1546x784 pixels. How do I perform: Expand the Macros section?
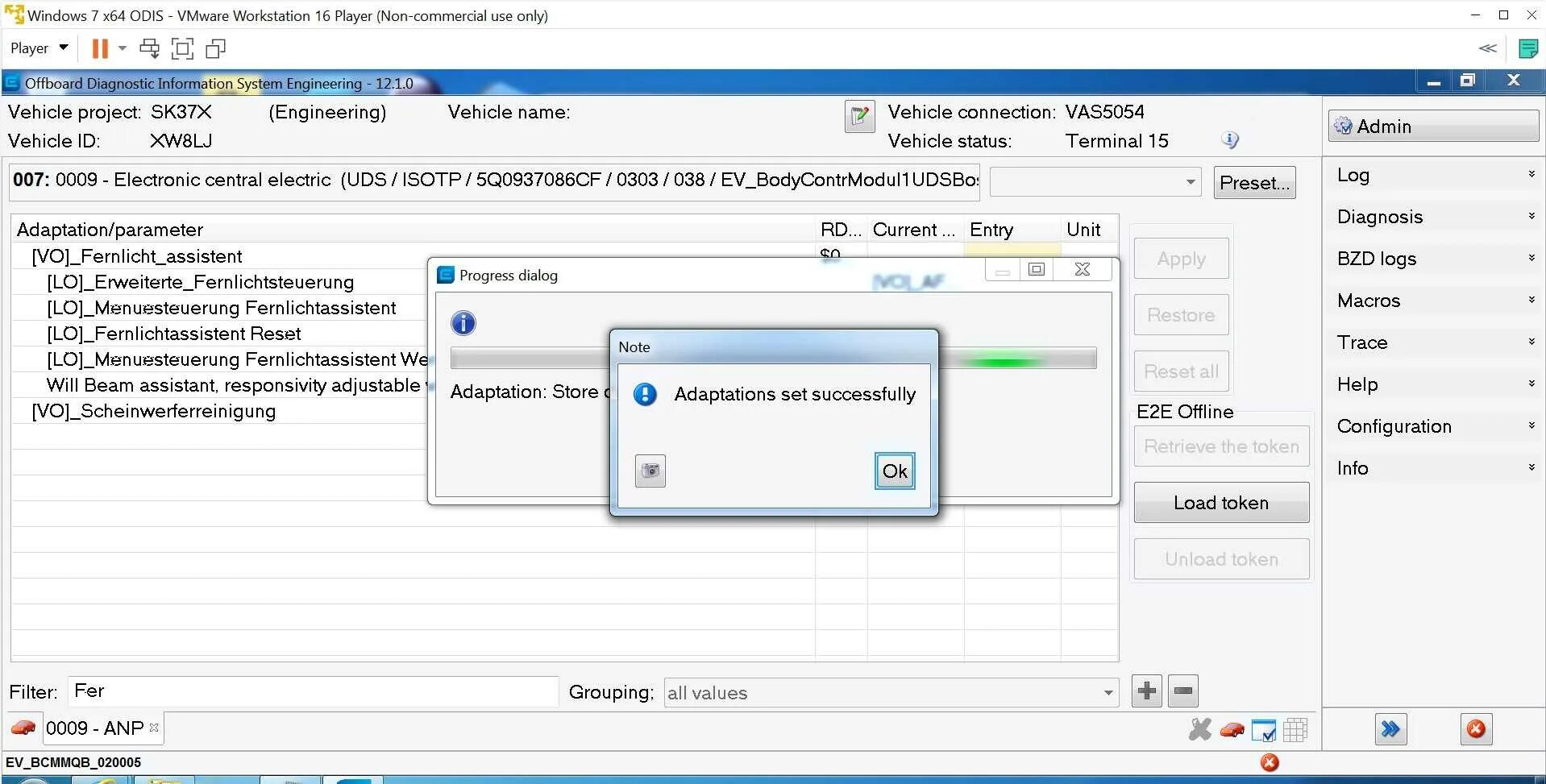(1435, 301)
